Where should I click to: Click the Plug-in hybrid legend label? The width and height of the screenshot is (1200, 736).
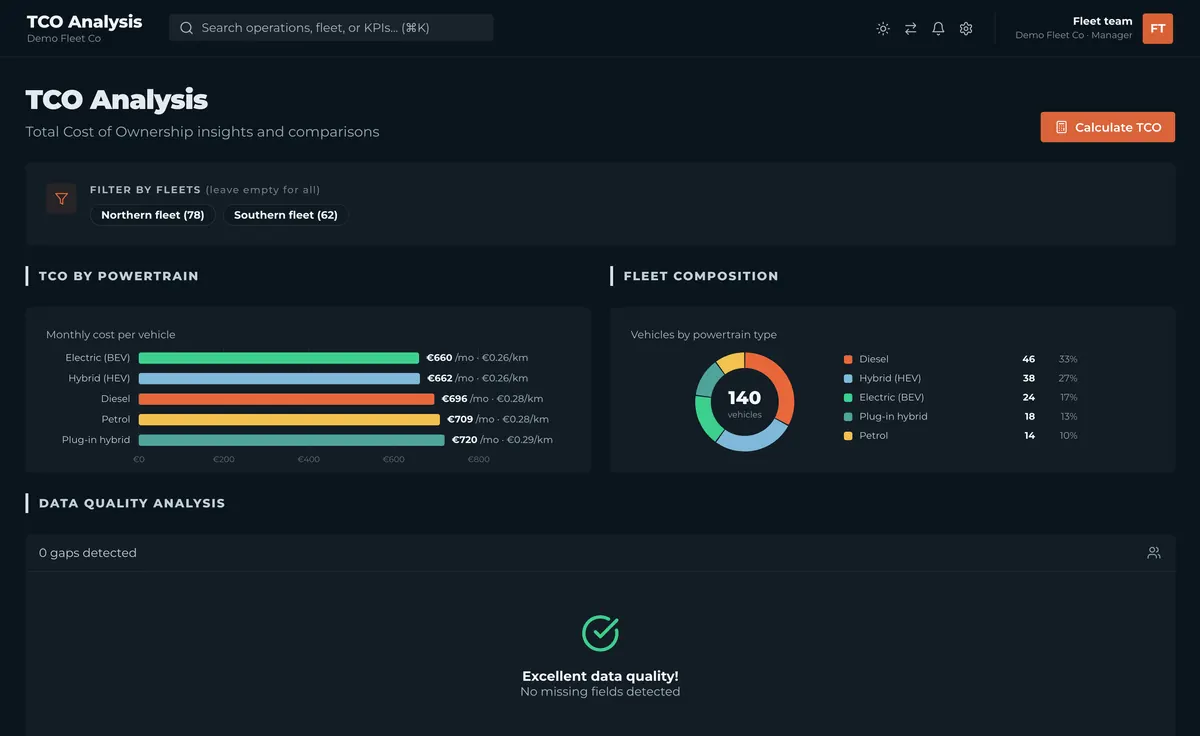[893, 416]
